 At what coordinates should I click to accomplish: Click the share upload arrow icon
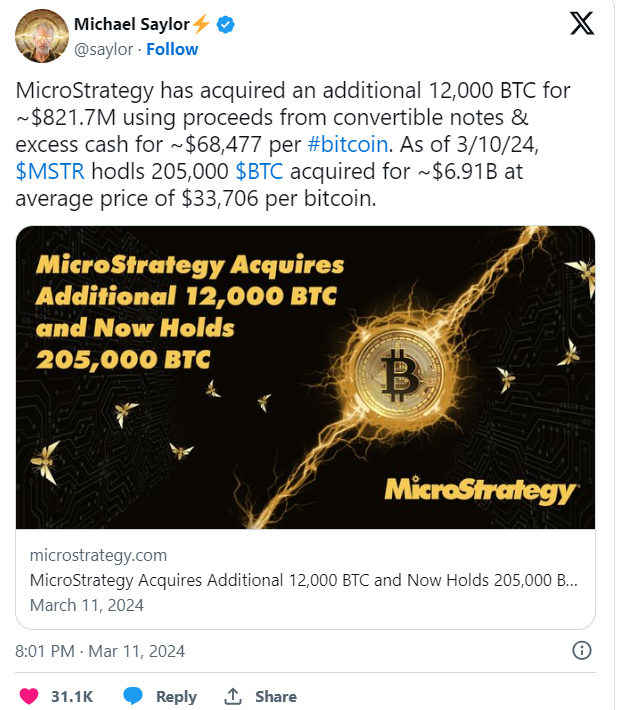(233, 696)
